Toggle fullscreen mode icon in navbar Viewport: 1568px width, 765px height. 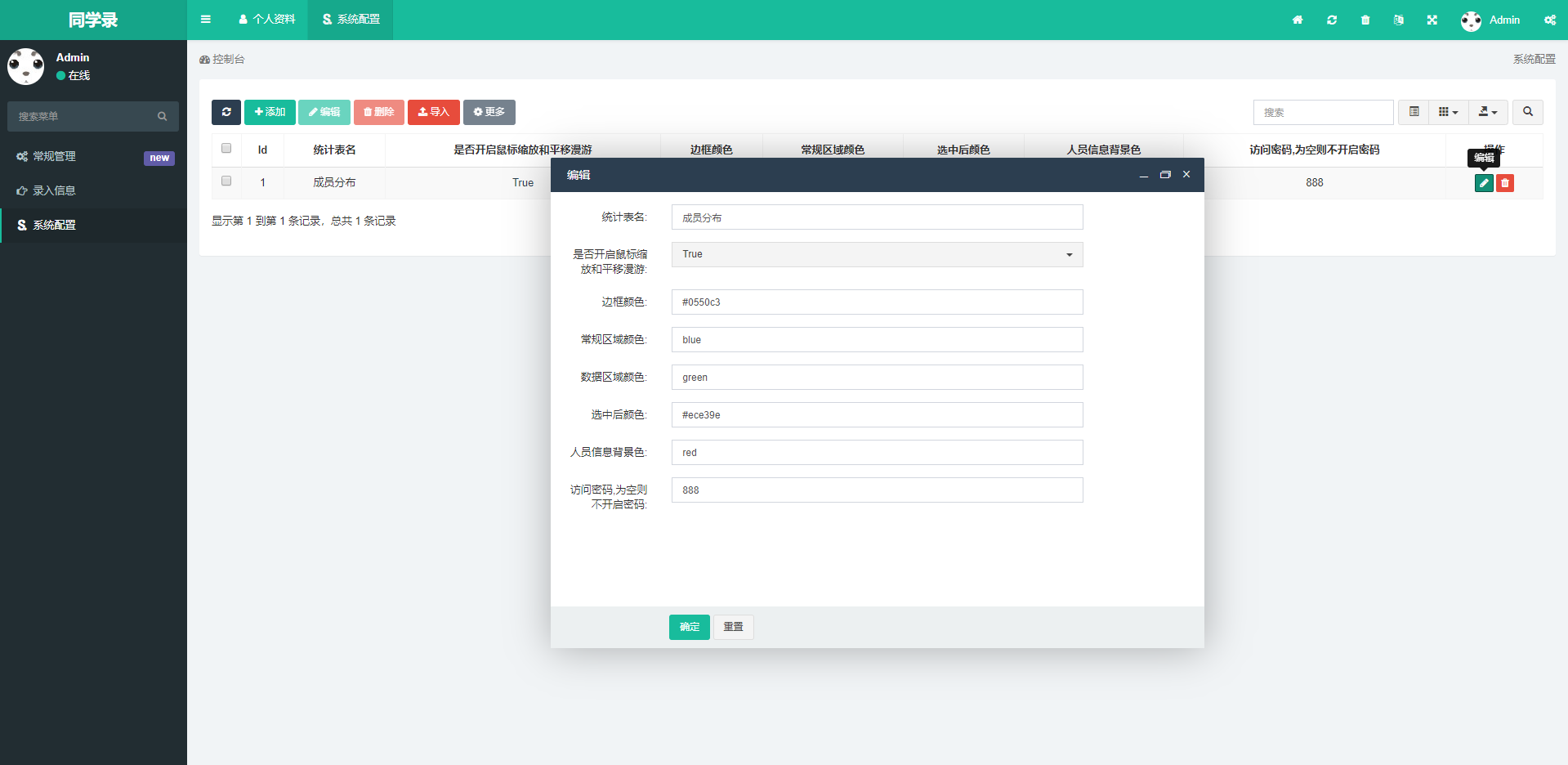click(1432, 20)
